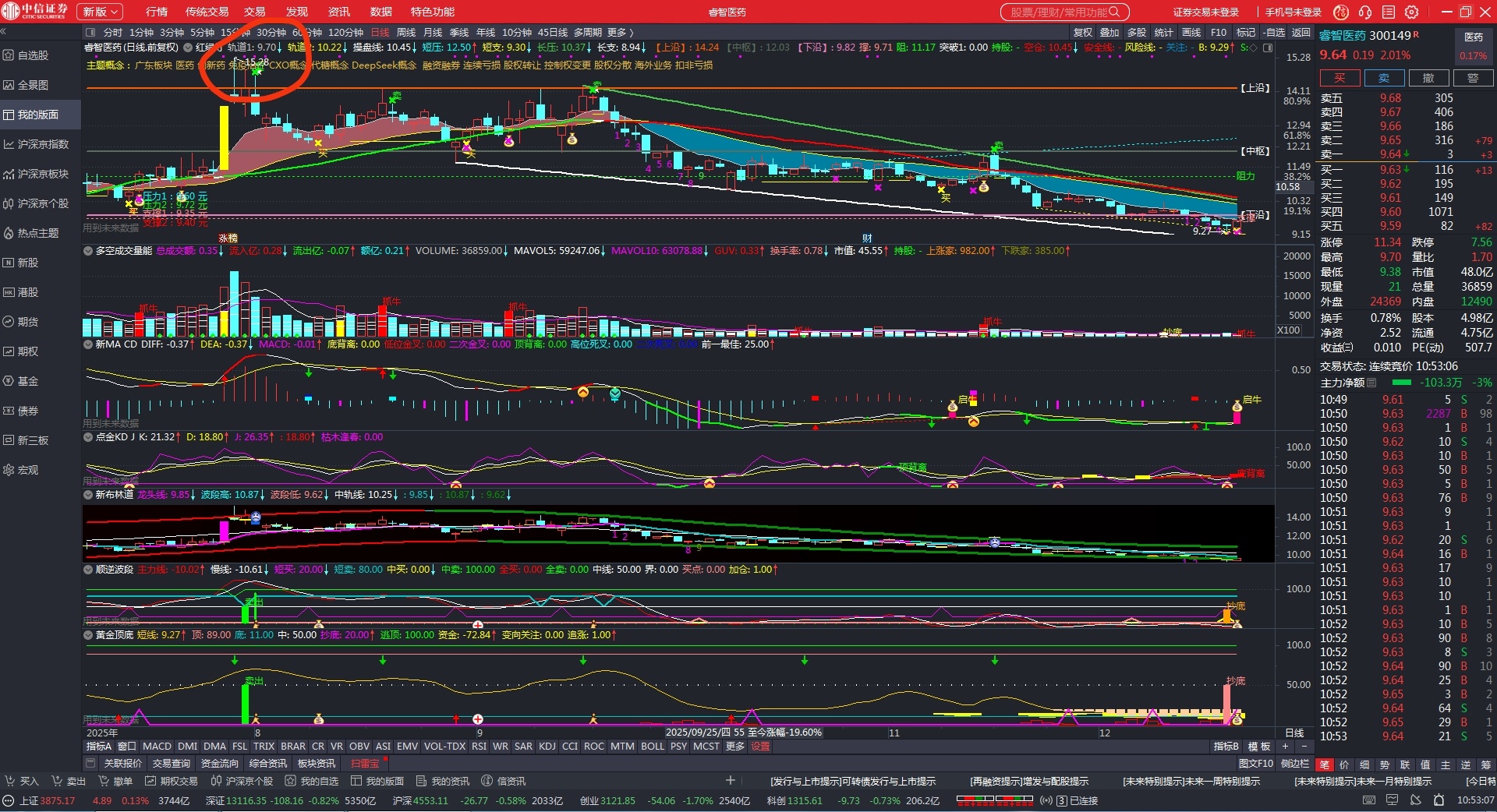The width and height of the screenshot is (1497, 812).
Task: Toggle 复权 price adjustment
Action: click(1083, 33)
